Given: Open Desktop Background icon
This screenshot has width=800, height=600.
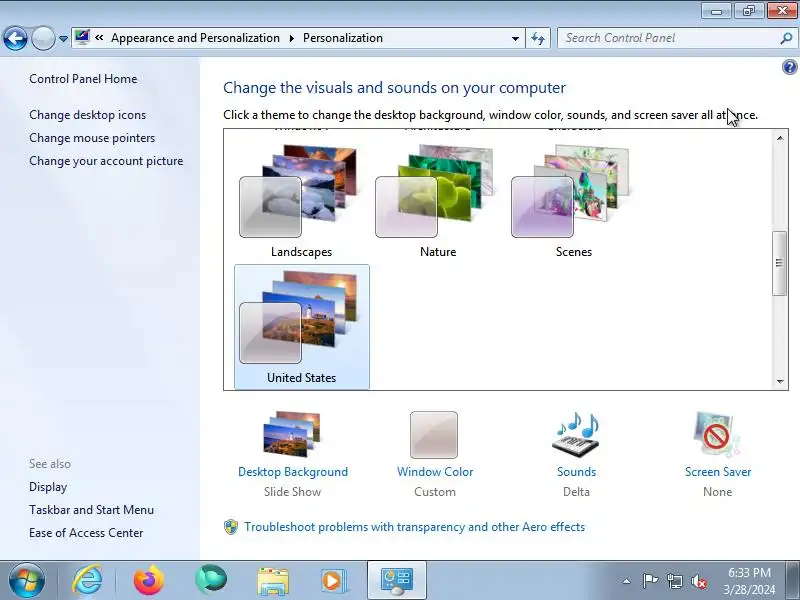Looking at the screenshot, I should tap(291, 434).
